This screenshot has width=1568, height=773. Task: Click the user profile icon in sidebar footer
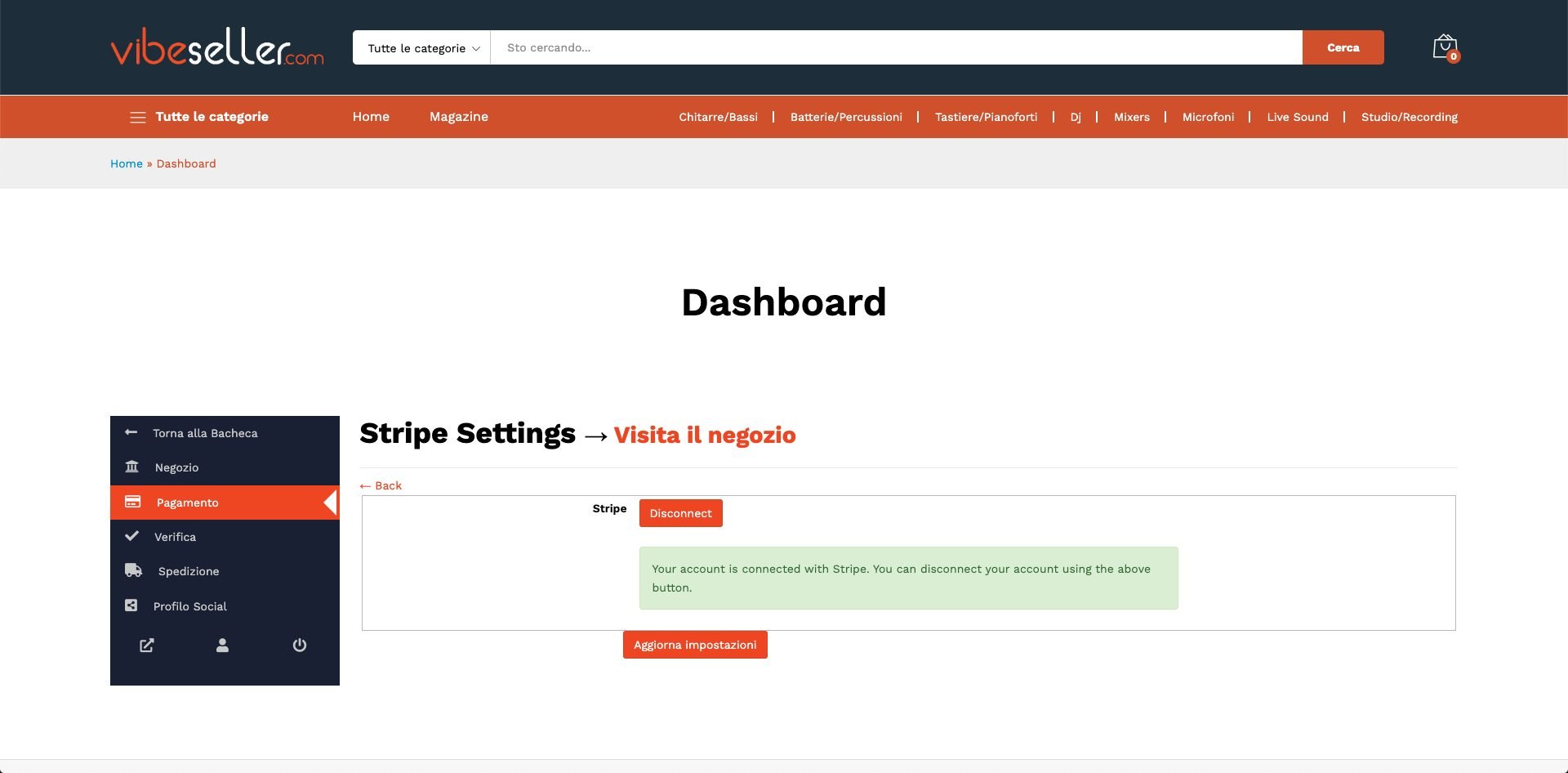click(x=222, y=646)
